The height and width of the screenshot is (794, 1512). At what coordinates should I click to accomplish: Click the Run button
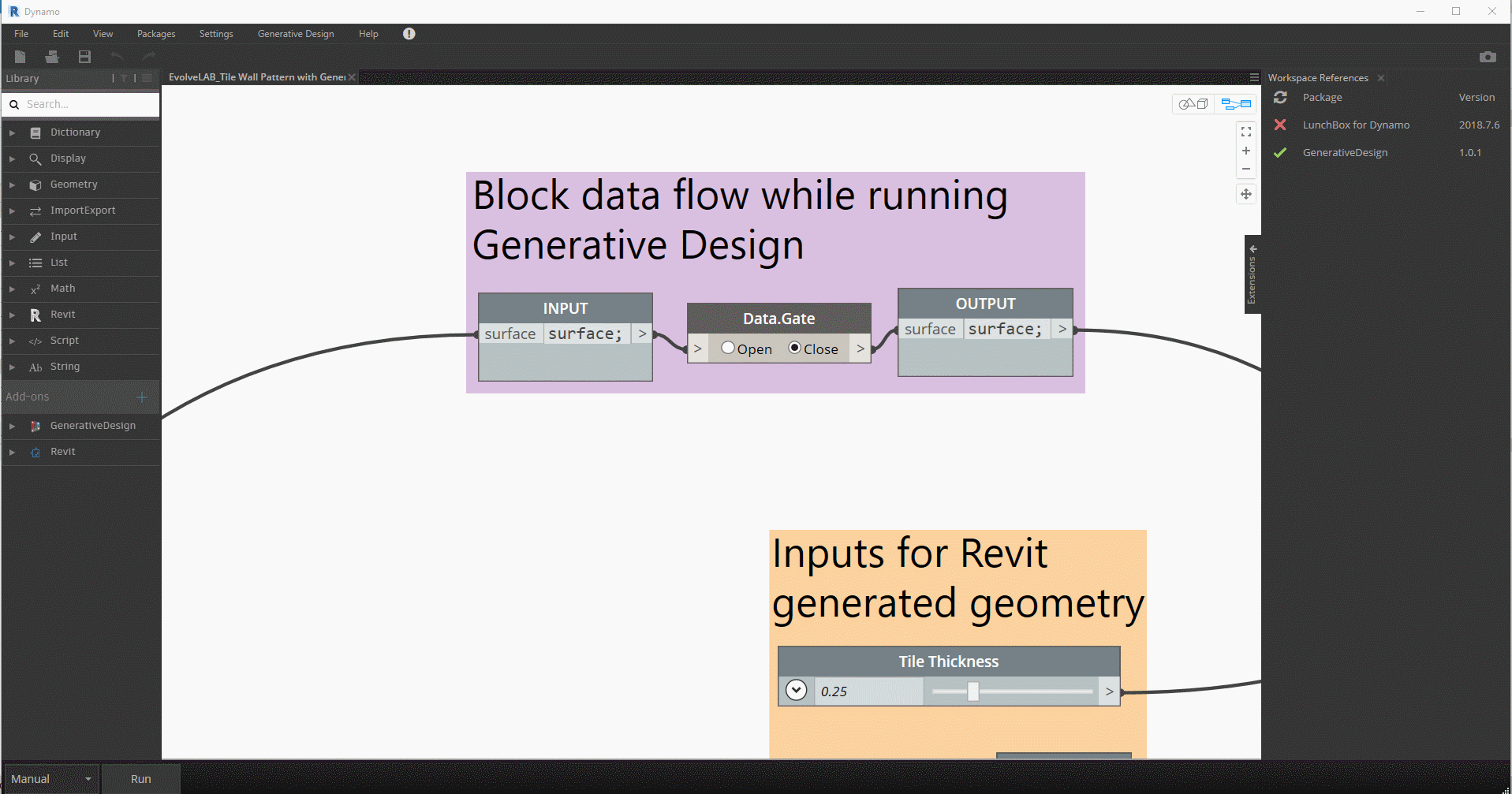pyautogui.click(x=141, y=778)
